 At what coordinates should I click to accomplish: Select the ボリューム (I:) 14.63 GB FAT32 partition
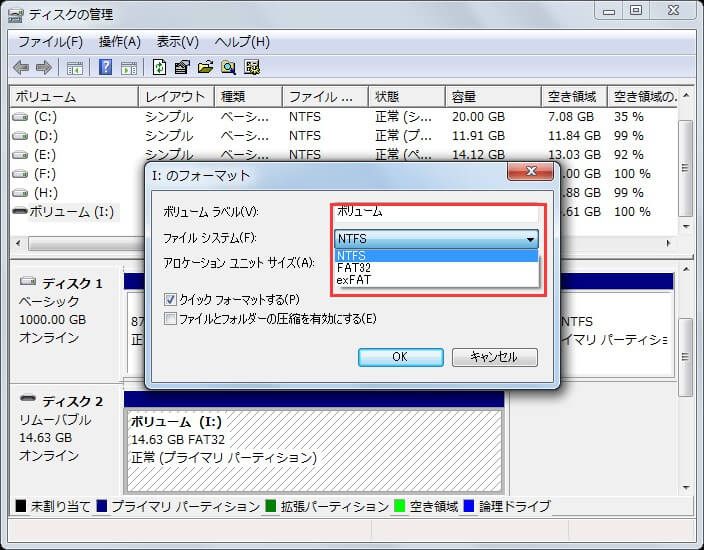pyautogui.click(x=314, y=450)
